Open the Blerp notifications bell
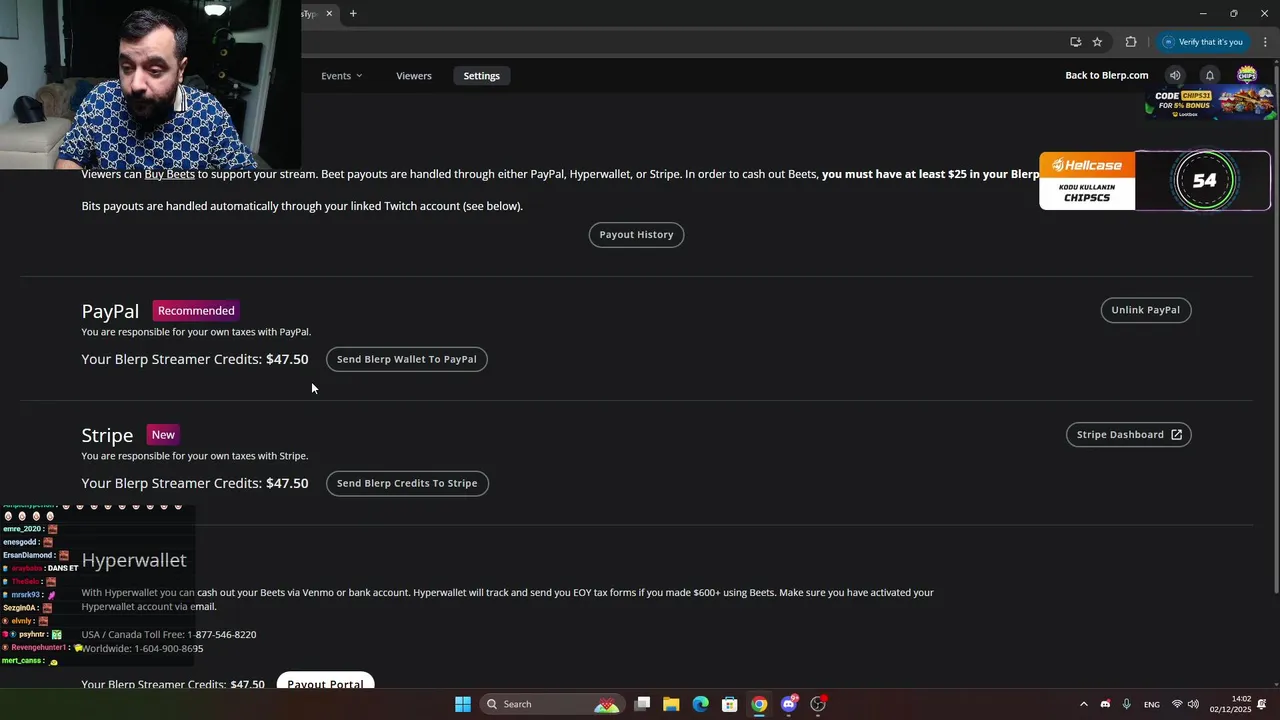The image size is (1280, 720). (x=1210, y=76)
